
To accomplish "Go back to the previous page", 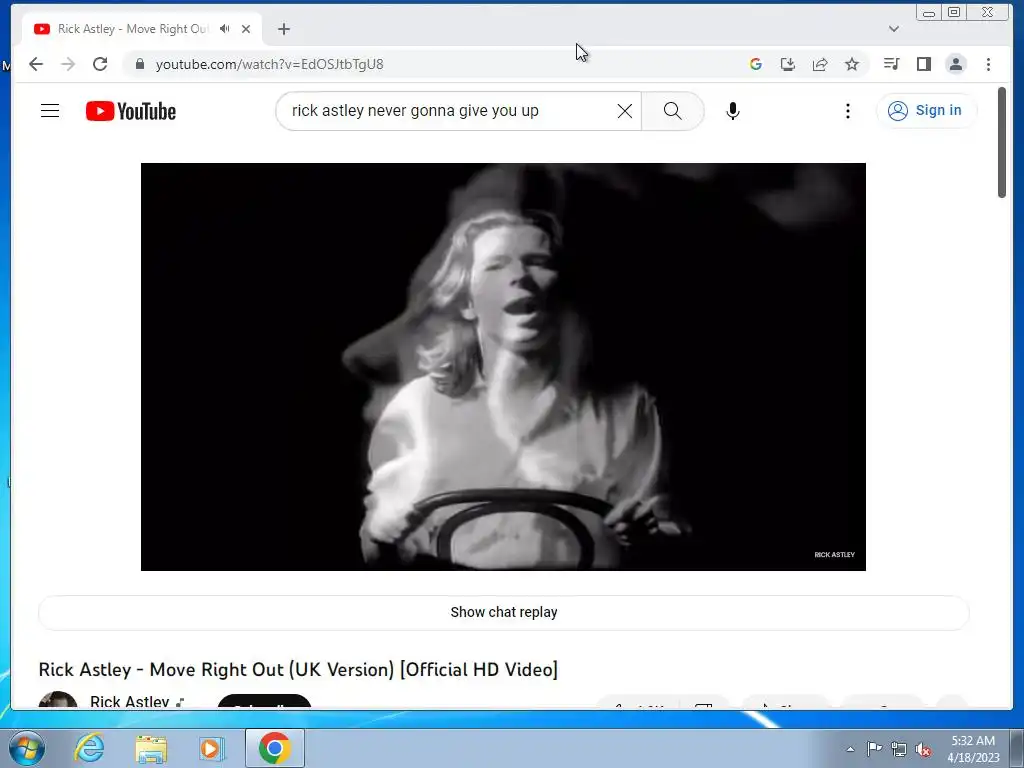I will (x=36, y=64).
